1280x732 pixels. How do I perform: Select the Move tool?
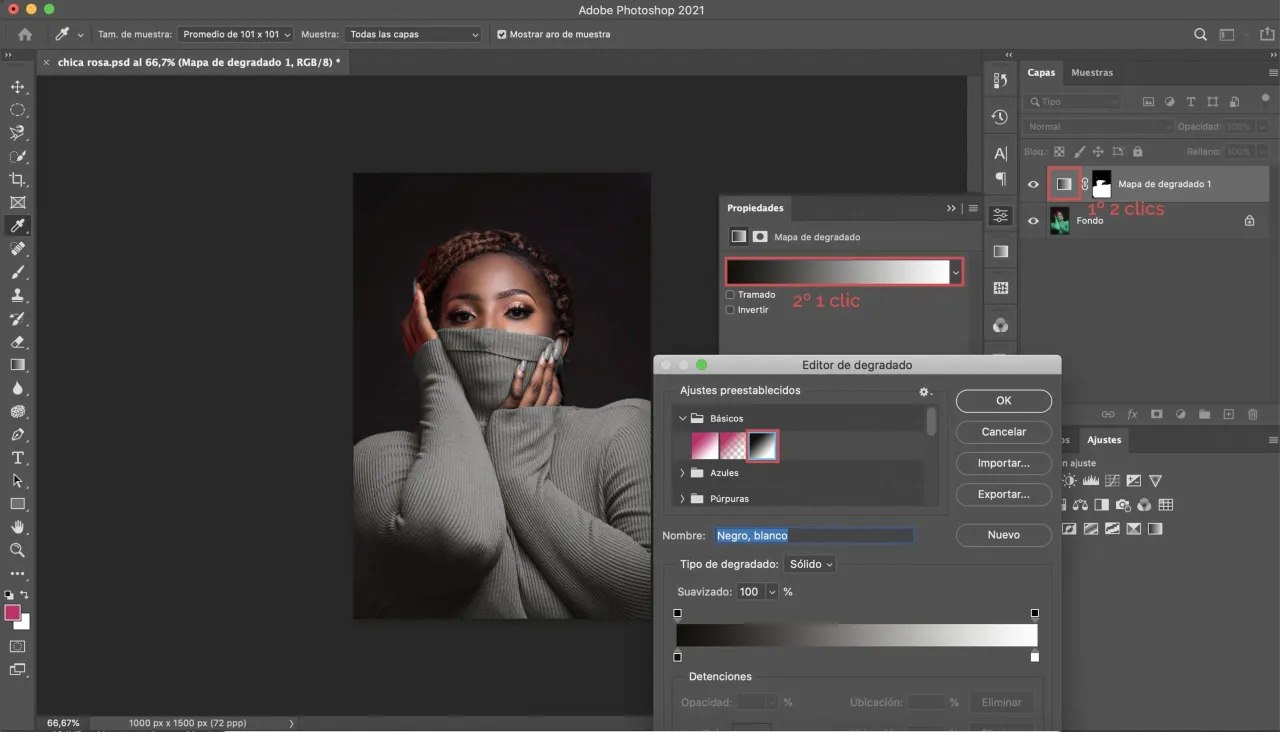pyautogui.click(x=17, y=87)
